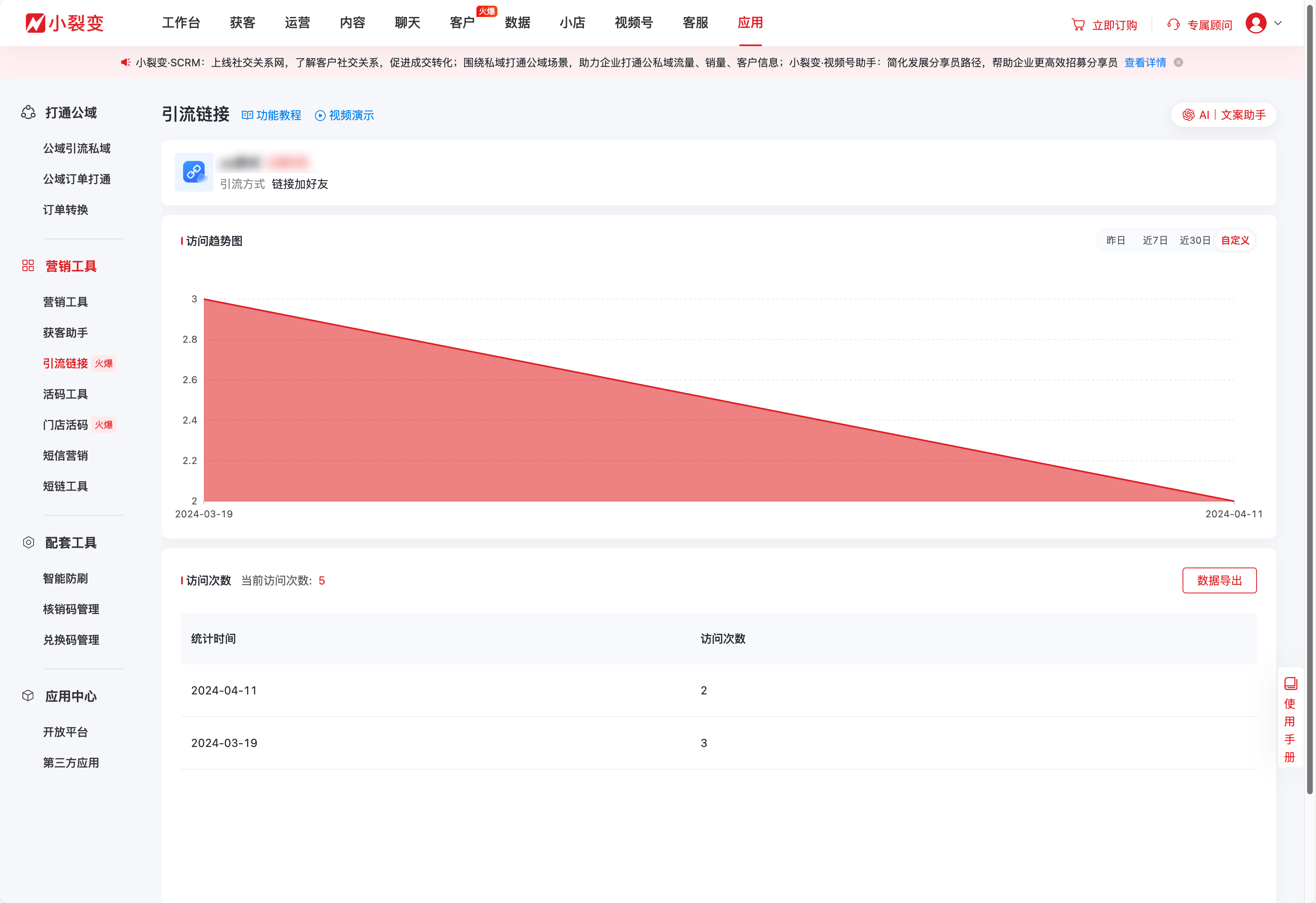Click the 小裂变 logo icon
Viewport: 1316px width, 903px height.
tap(36, 23)
